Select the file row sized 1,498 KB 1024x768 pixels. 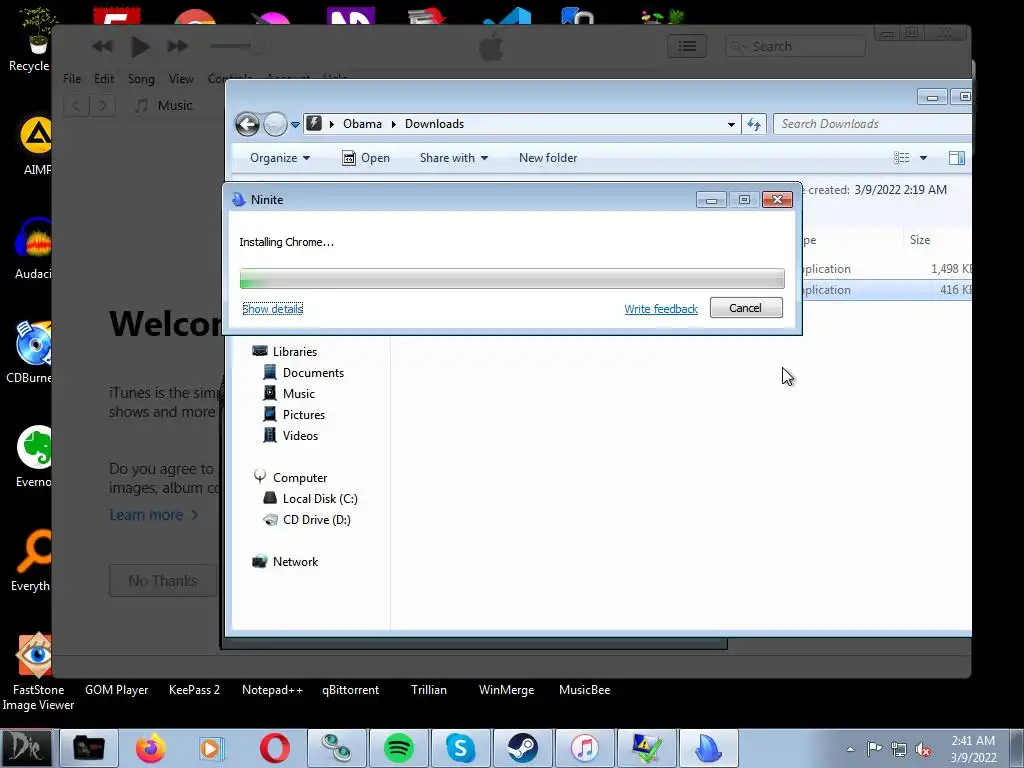pos(887,268)
